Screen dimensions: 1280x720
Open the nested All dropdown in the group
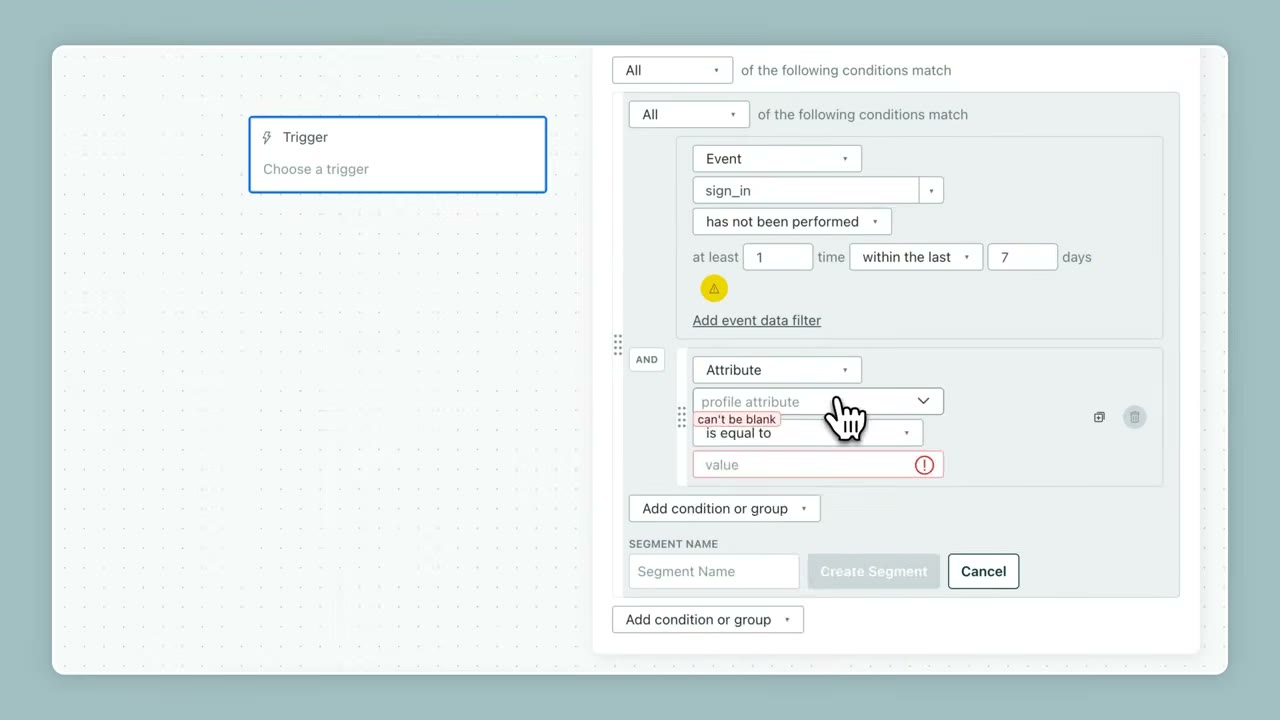pos(689,114)
